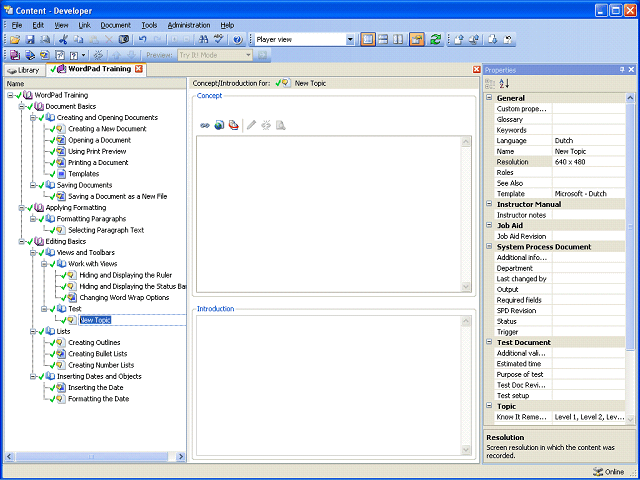Click the chain Link icon in Concept pane
640x480 pixels.
205,125
